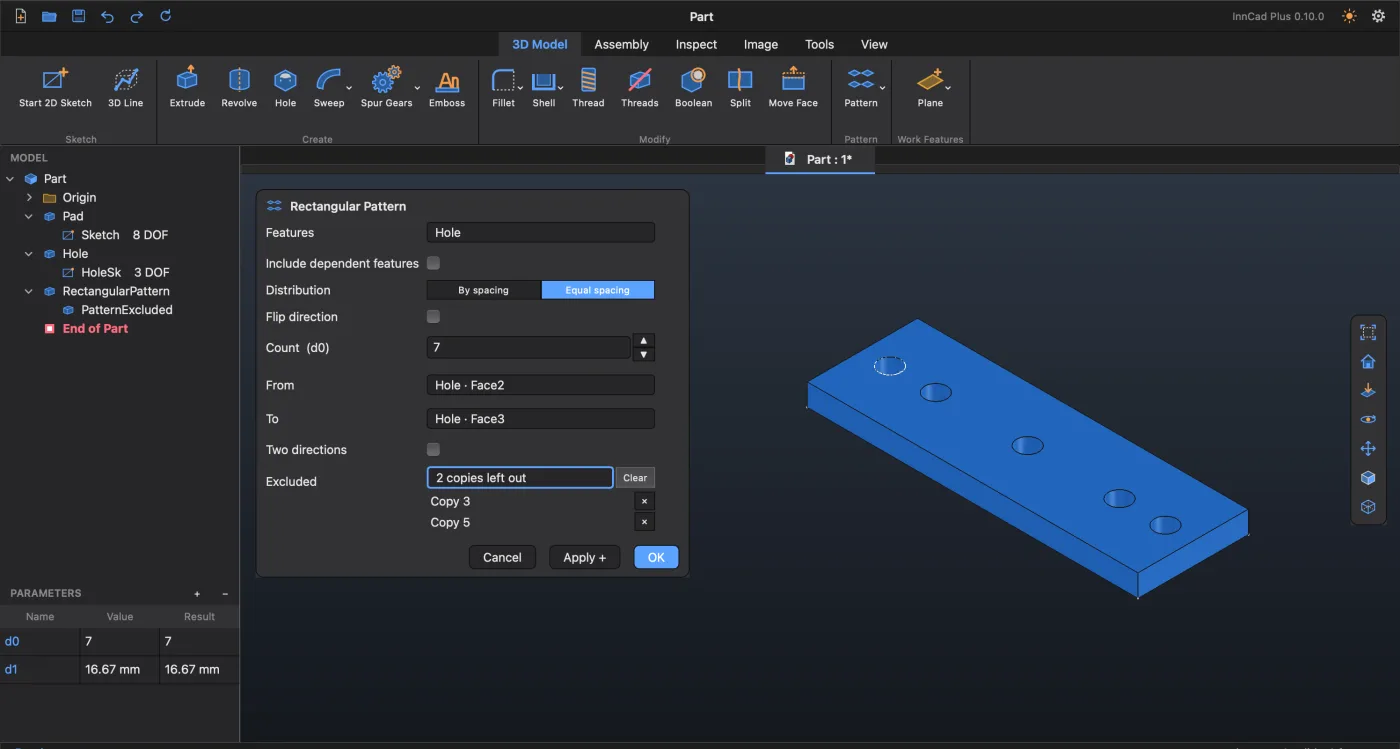The height and width of the screenshot is (749, 1400).
Task: Open the Spur Gears tool
Action: [386, 87]
